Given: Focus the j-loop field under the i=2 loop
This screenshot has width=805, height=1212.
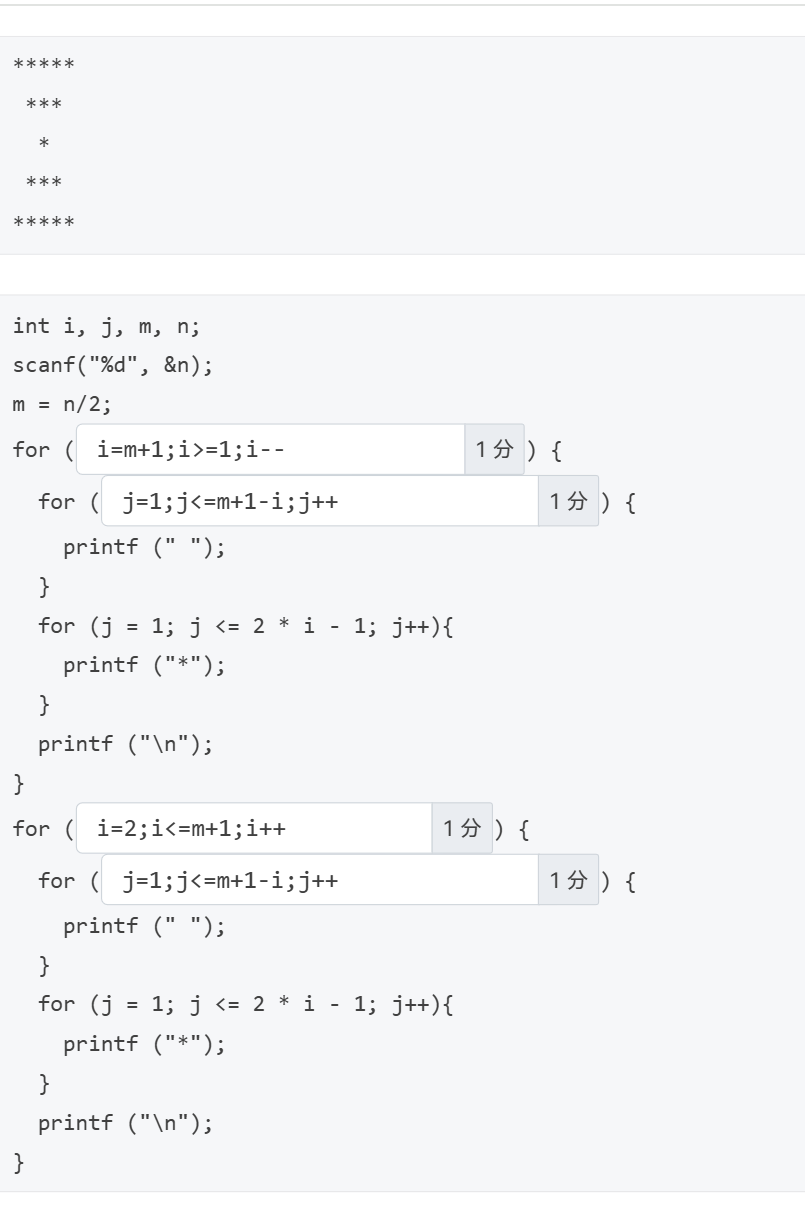Looking at the screenshot, I should coord(320,880).
